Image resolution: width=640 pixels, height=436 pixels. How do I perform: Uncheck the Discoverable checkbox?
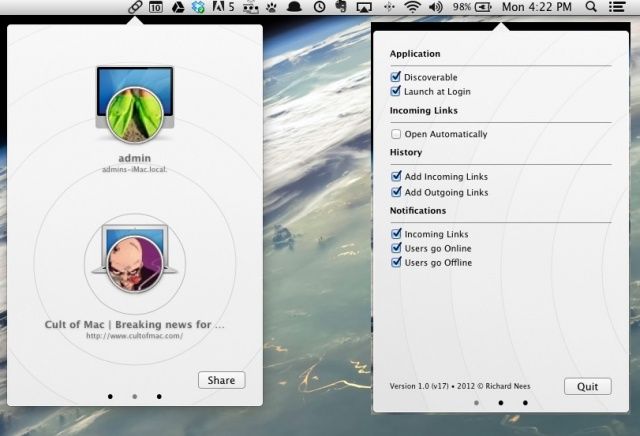pos(397,77)
